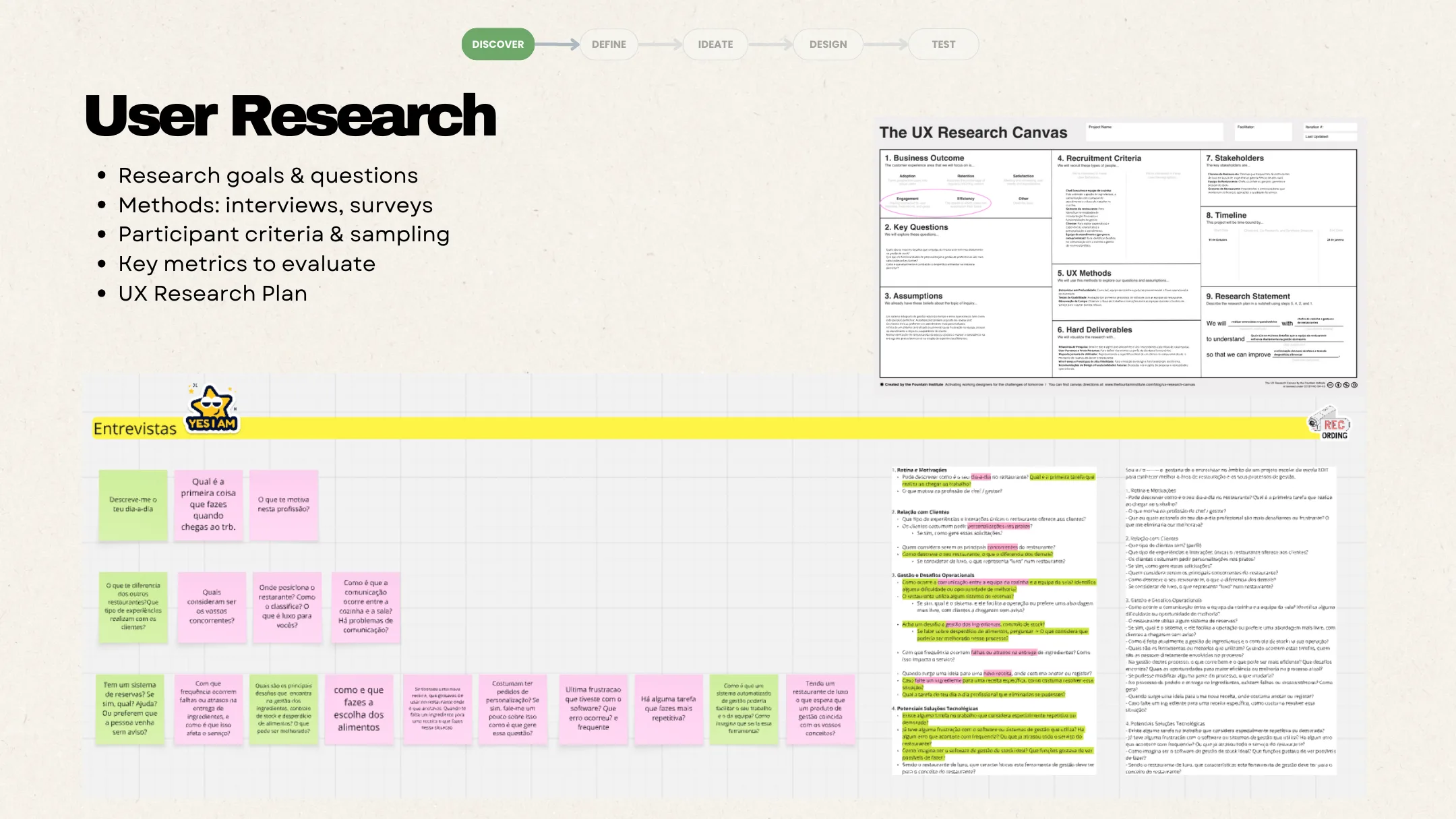This screenshot has width=1456, height=819.
Task: Select the TEST stage pill
Action: (944, 44)
